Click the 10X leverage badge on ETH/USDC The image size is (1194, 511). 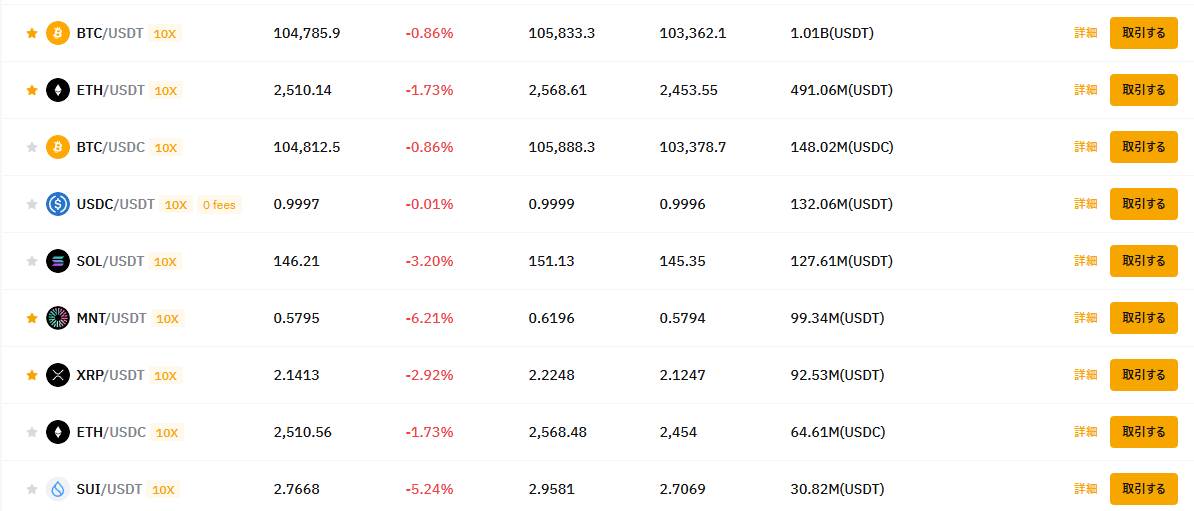167,433
